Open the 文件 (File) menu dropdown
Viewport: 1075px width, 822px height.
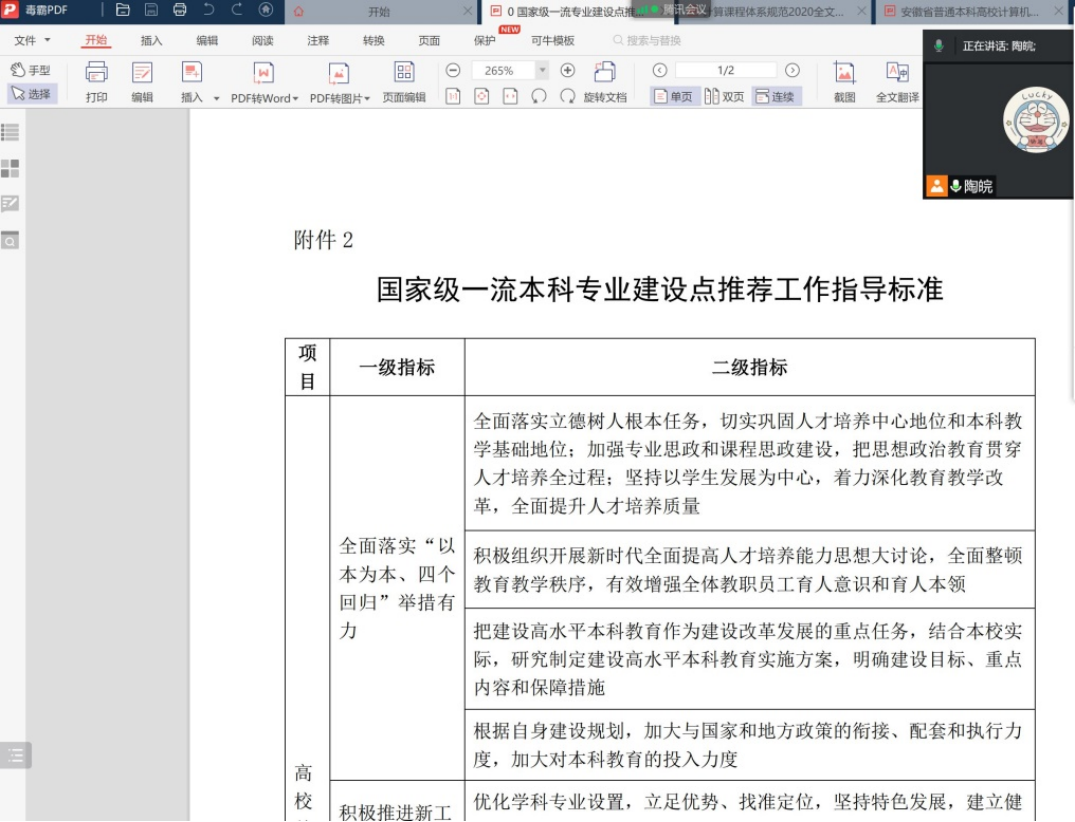coord(32,41)
